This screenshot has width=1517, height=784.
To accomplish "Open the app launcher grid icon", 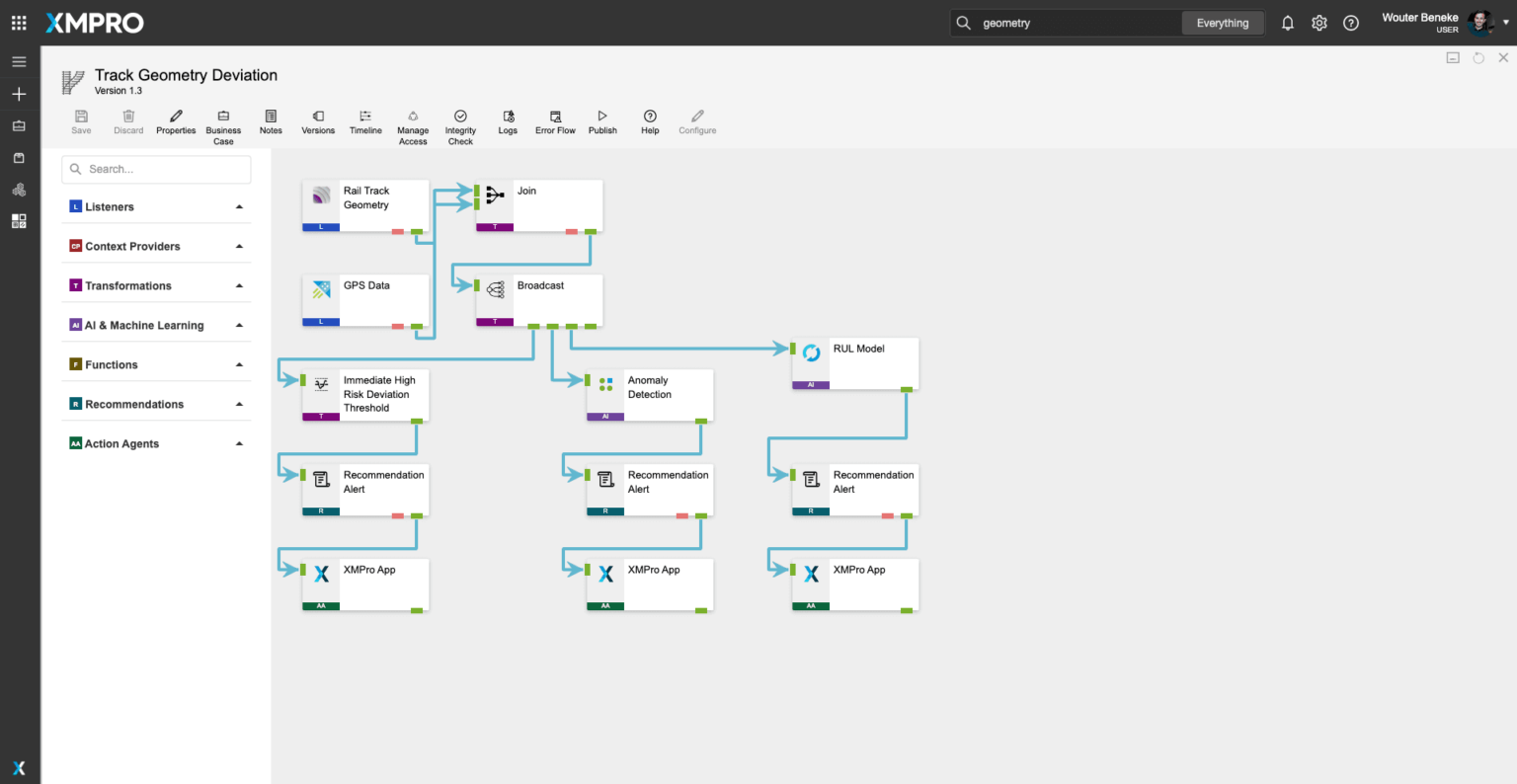I will click(19, 23).
